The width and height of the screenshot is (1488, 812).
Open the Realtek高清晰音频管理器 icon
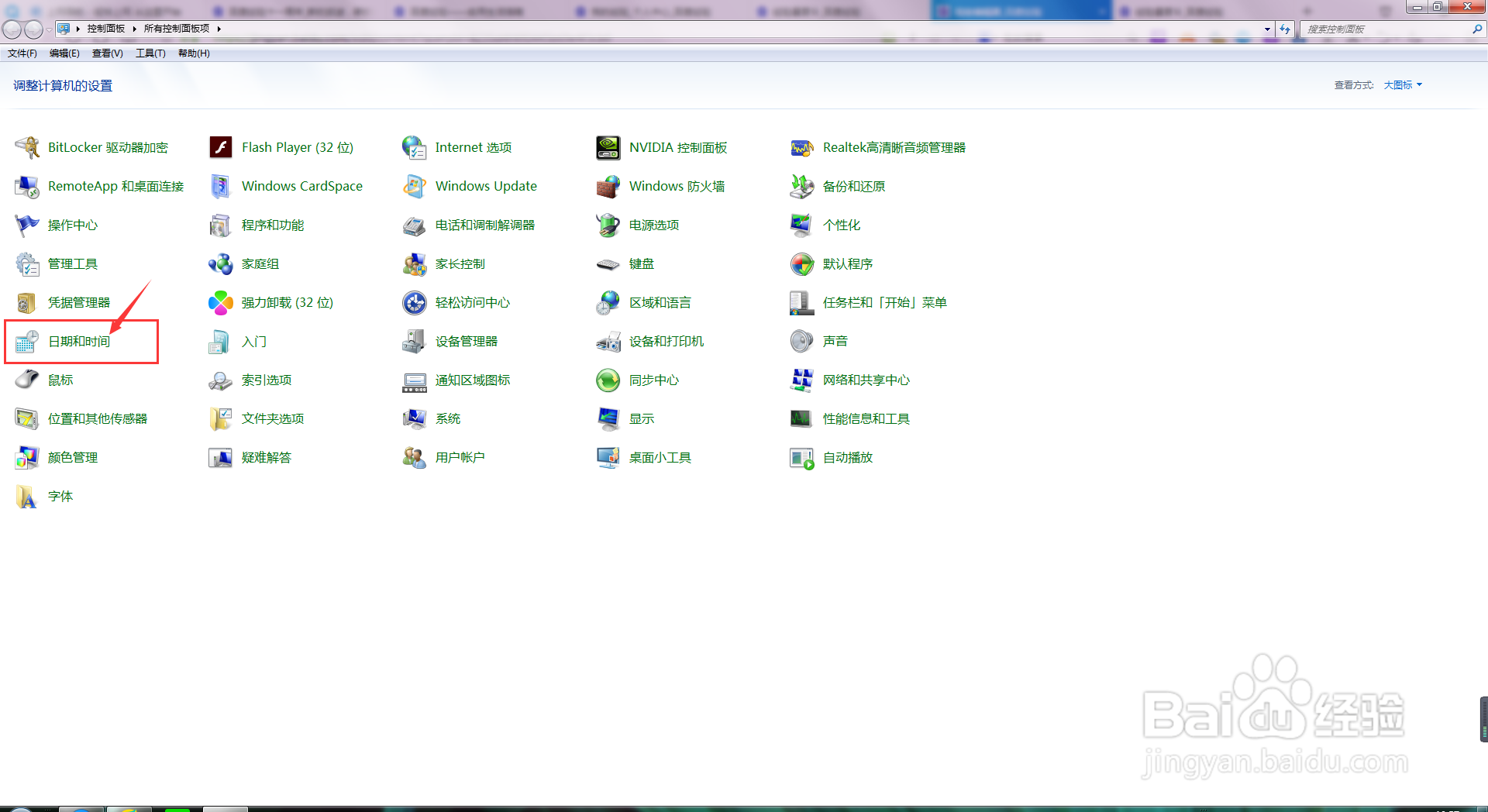pos(802,147)
